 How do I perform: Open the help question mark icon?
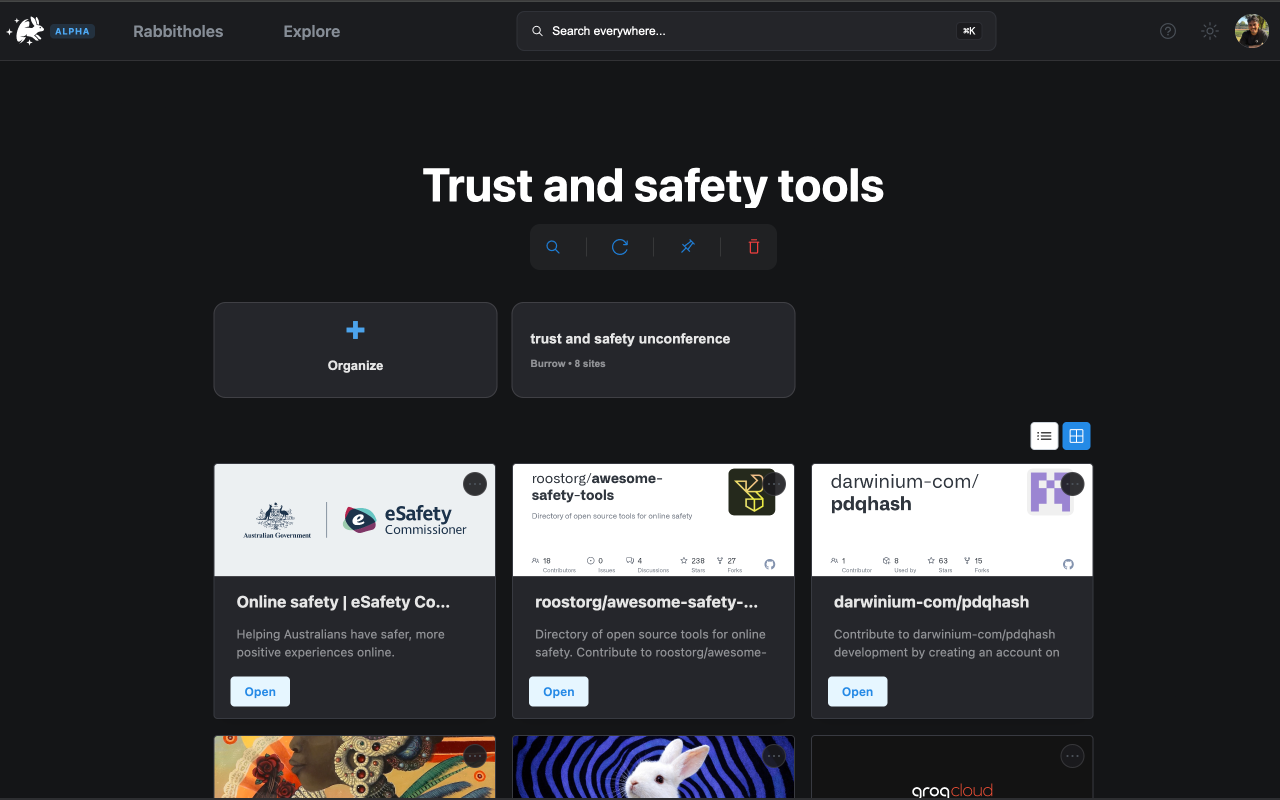[x=1168, y=31]
